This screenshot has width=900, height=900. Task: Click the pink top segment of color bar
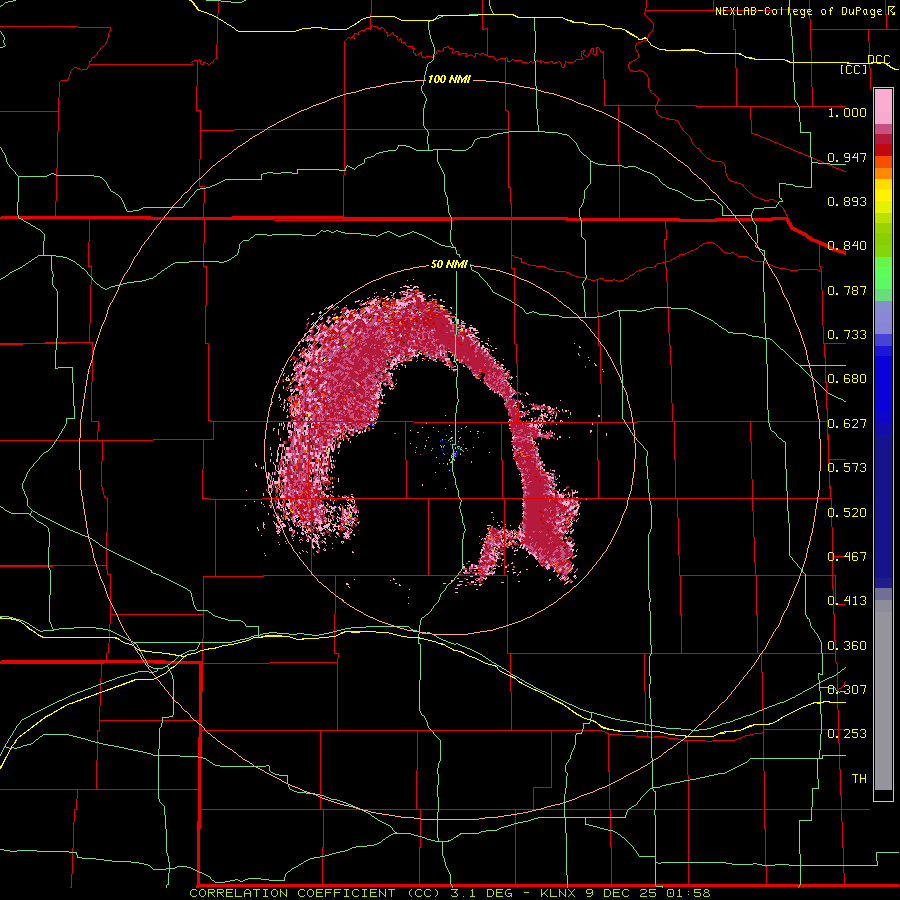883,107
